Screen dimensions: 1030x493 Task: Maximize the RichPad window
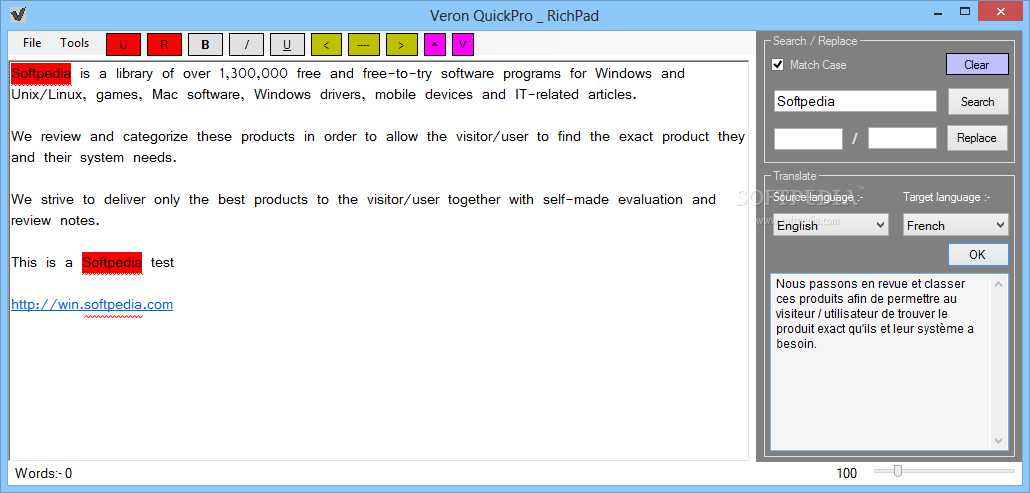pyautogui.click(x=965, y=11)
